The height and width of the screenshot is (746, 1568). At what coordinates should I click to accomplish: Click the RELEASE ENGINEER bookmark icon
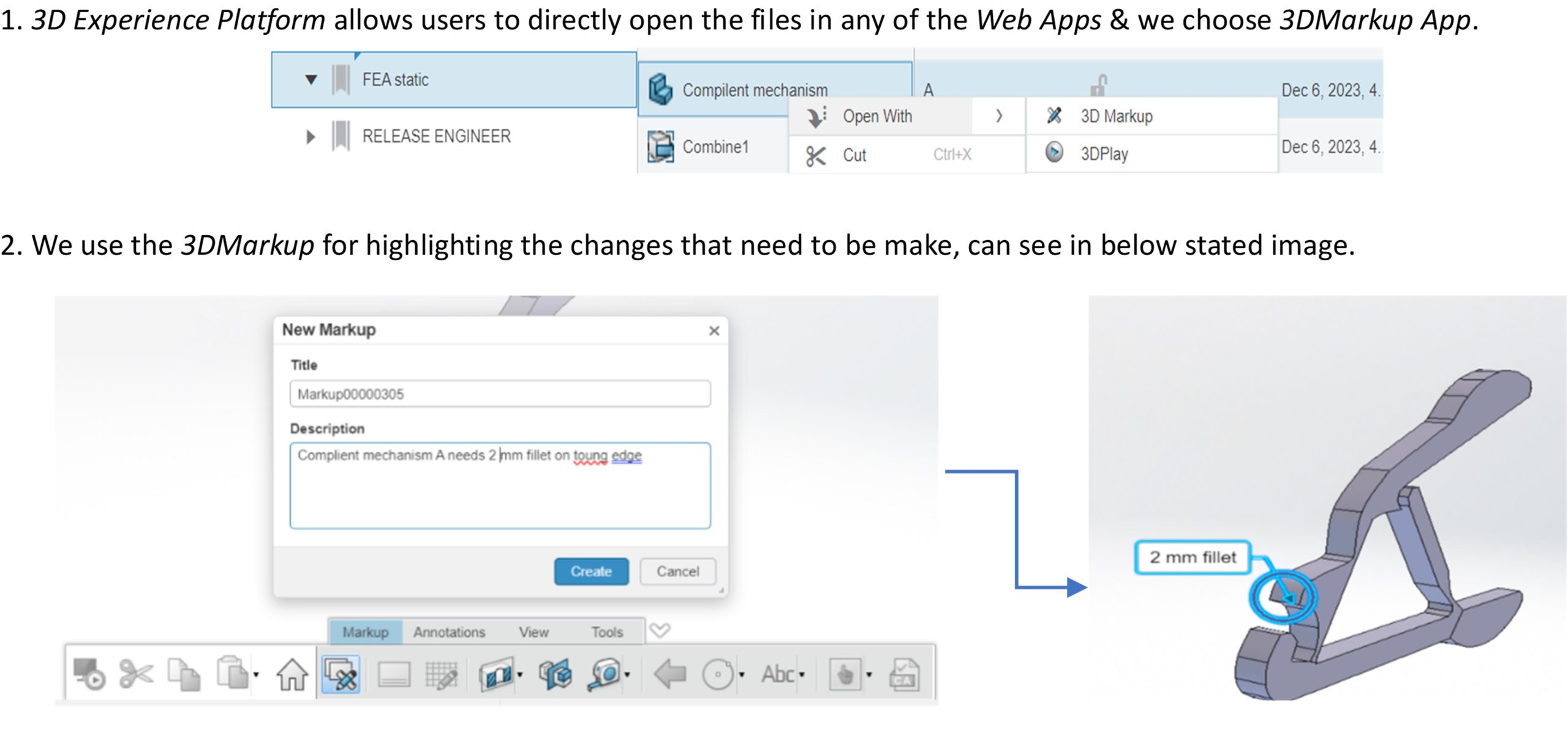(341, 136)
